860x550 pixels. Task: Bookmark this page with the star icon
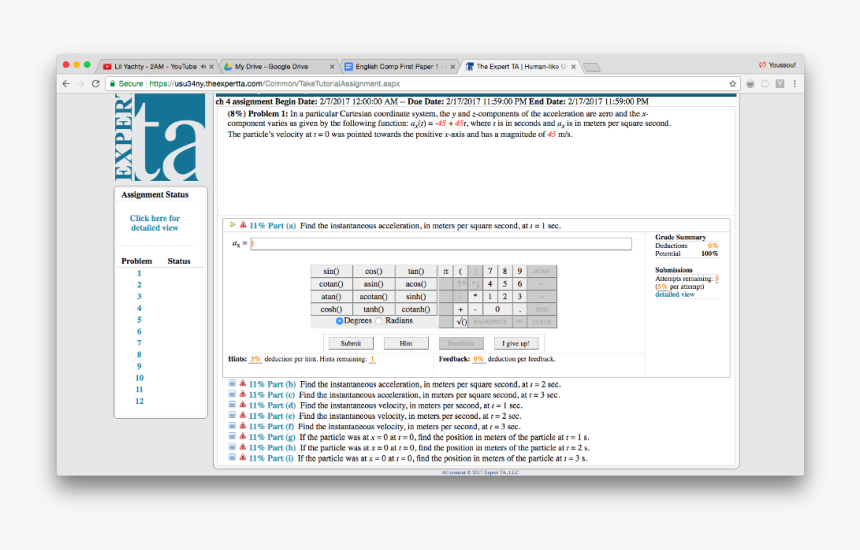(x=733, y=84)
